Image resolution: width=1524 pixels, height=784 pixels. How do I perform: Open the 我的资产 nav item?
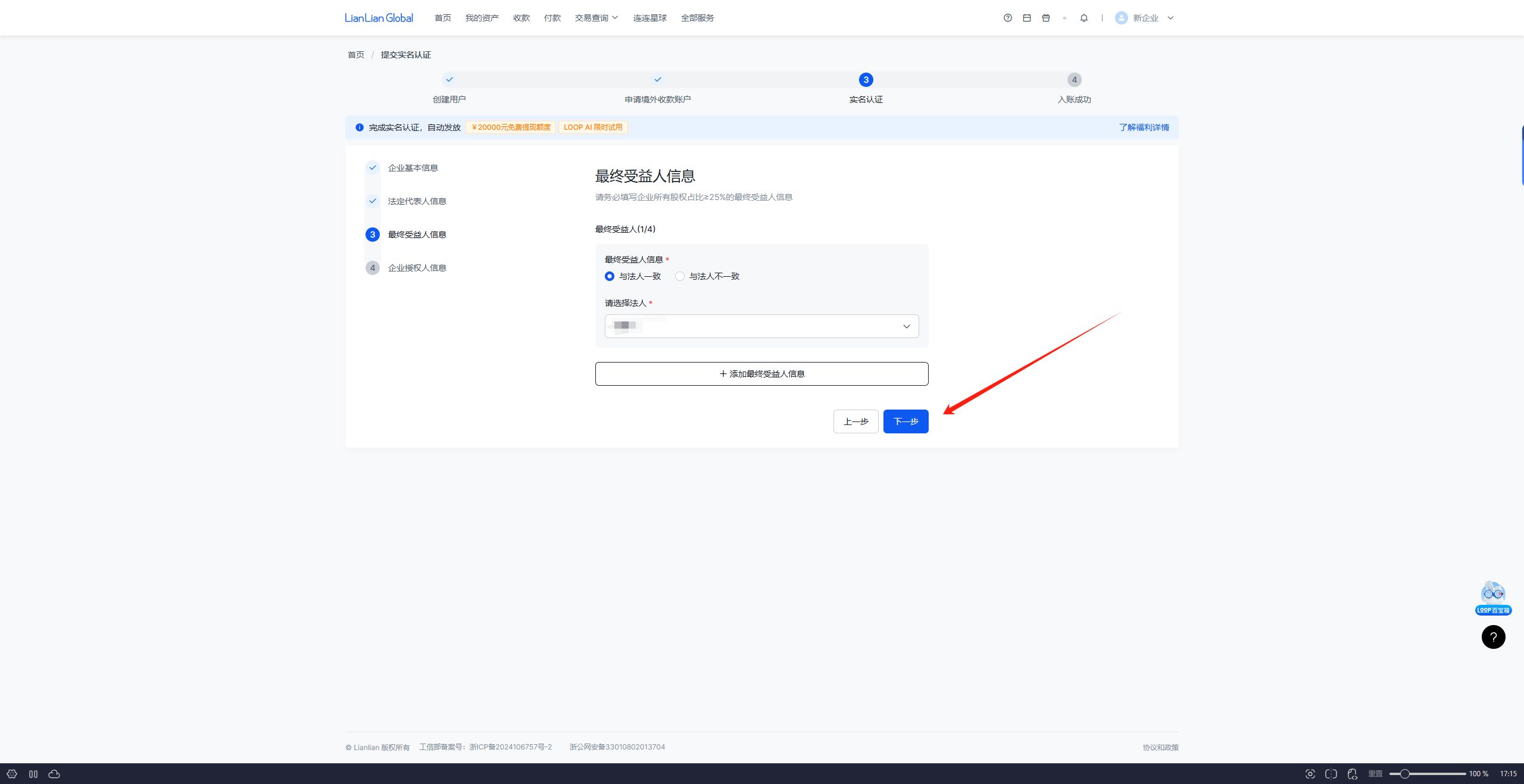pos(482,18)
